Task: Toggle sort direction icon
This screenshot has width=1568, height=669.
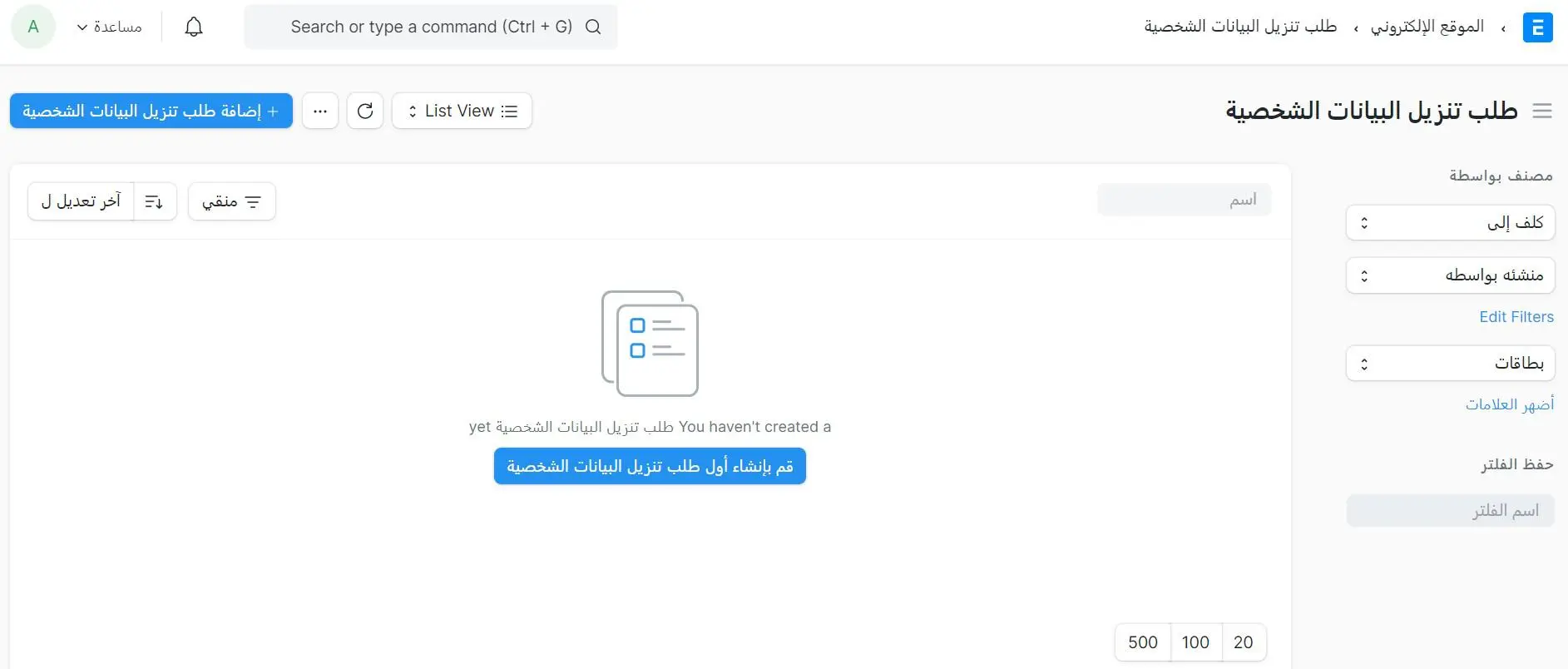Action: tap(155, 201)
